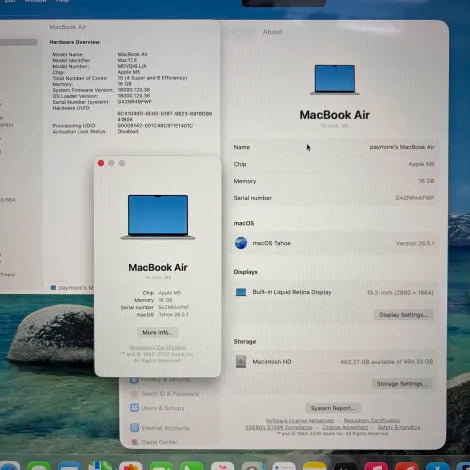470x470 pixels.
Task: Open Regulatory Certification link in Settings About pane
Action: tap(372, 421)
